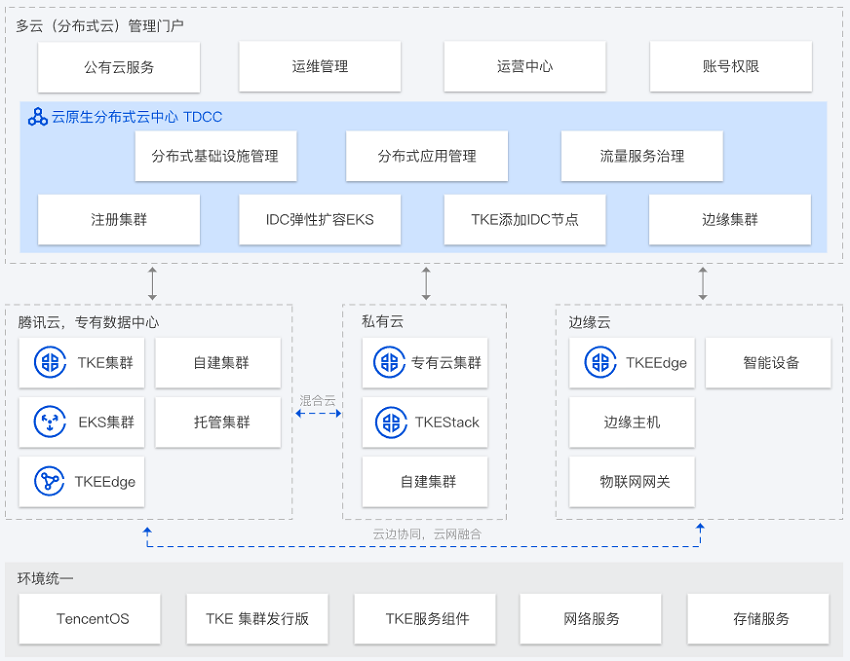Click the 腾讯云，专有数据中心 section title

click(88, 323)
